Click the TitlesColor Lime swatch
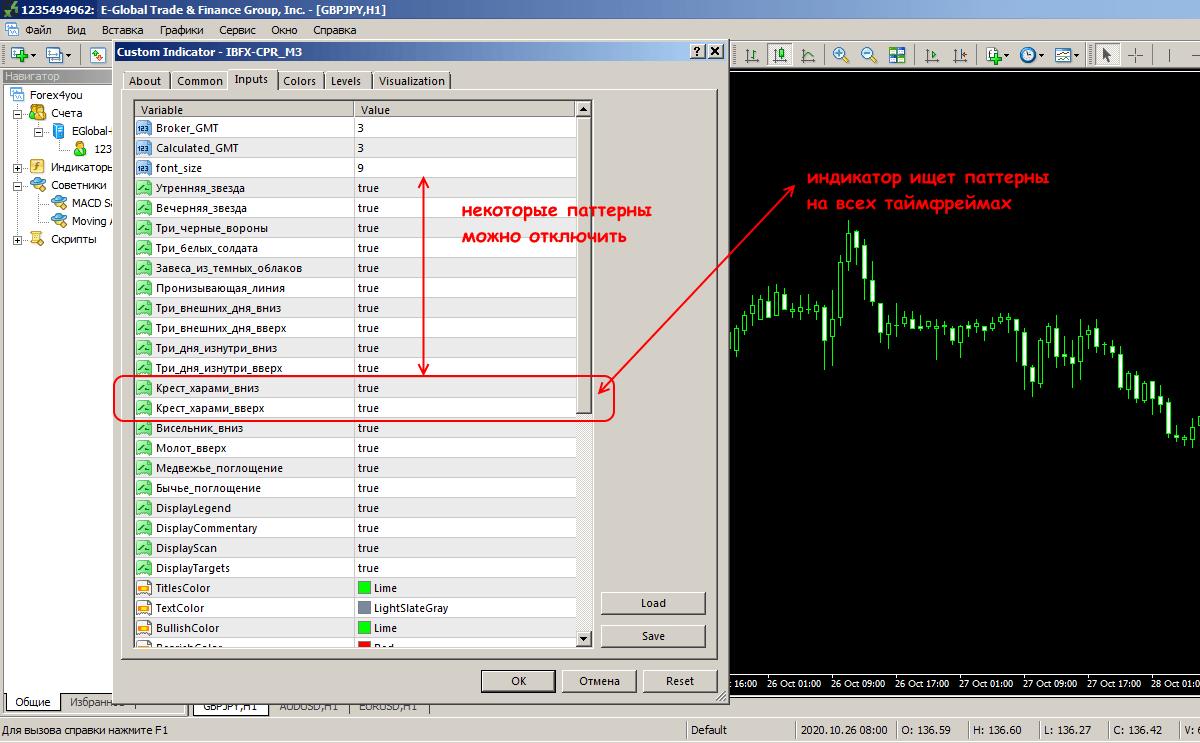 tap(364, 588)
